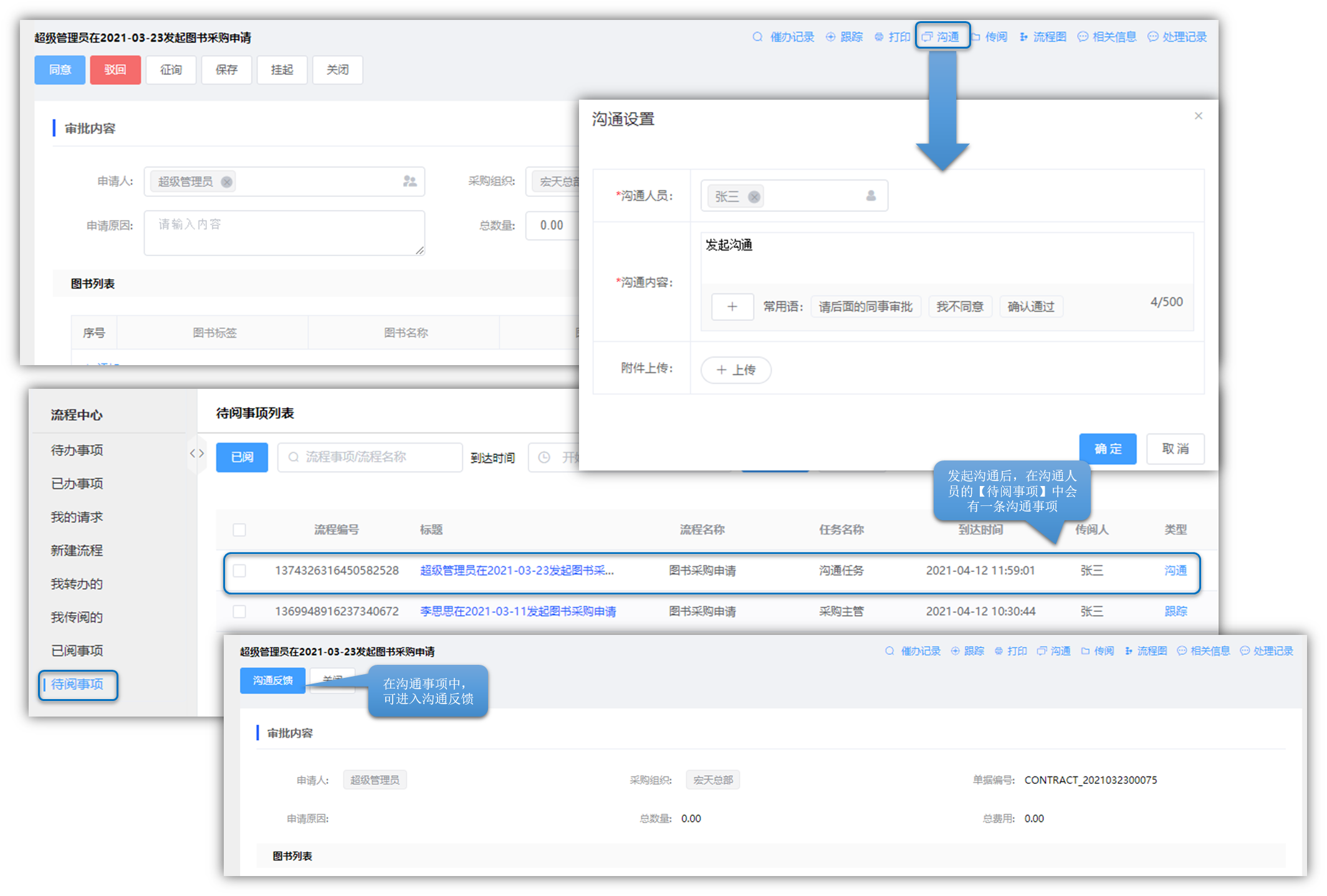The height and width of the screenshot is (896, 1327).
Task: Open 沟通 from the top toolbar
Action: click(942, 37)
